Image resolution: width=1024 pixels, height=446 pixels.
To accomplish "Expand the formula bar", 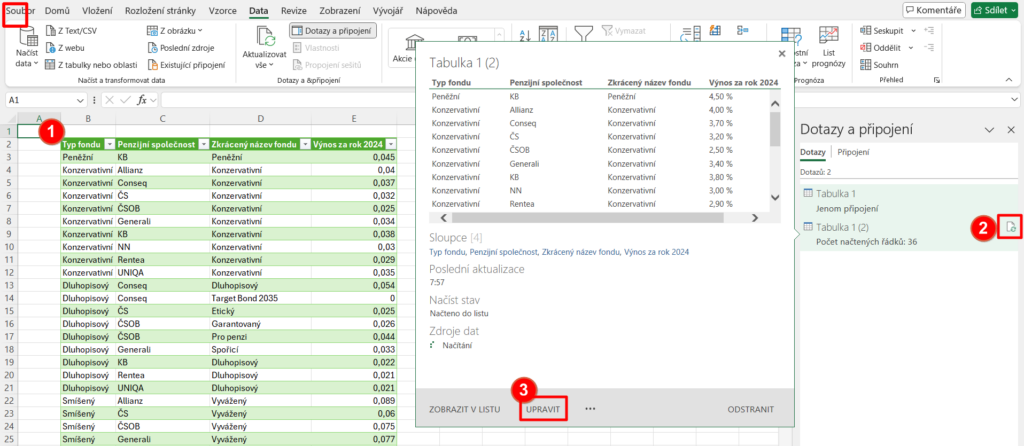I will click(1014, 99).
